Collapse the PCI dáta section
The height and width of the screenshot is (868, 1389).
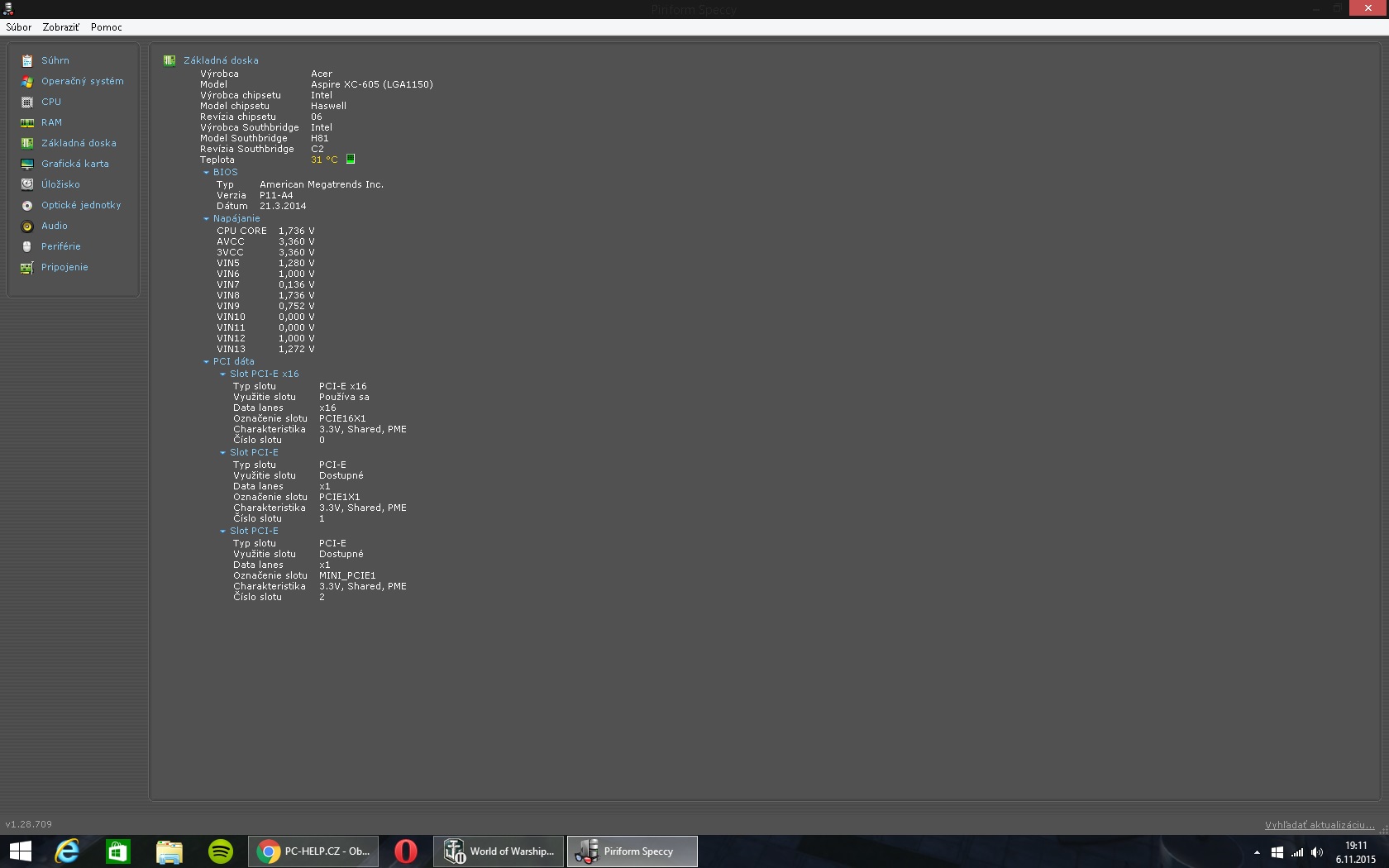(206, 362)
